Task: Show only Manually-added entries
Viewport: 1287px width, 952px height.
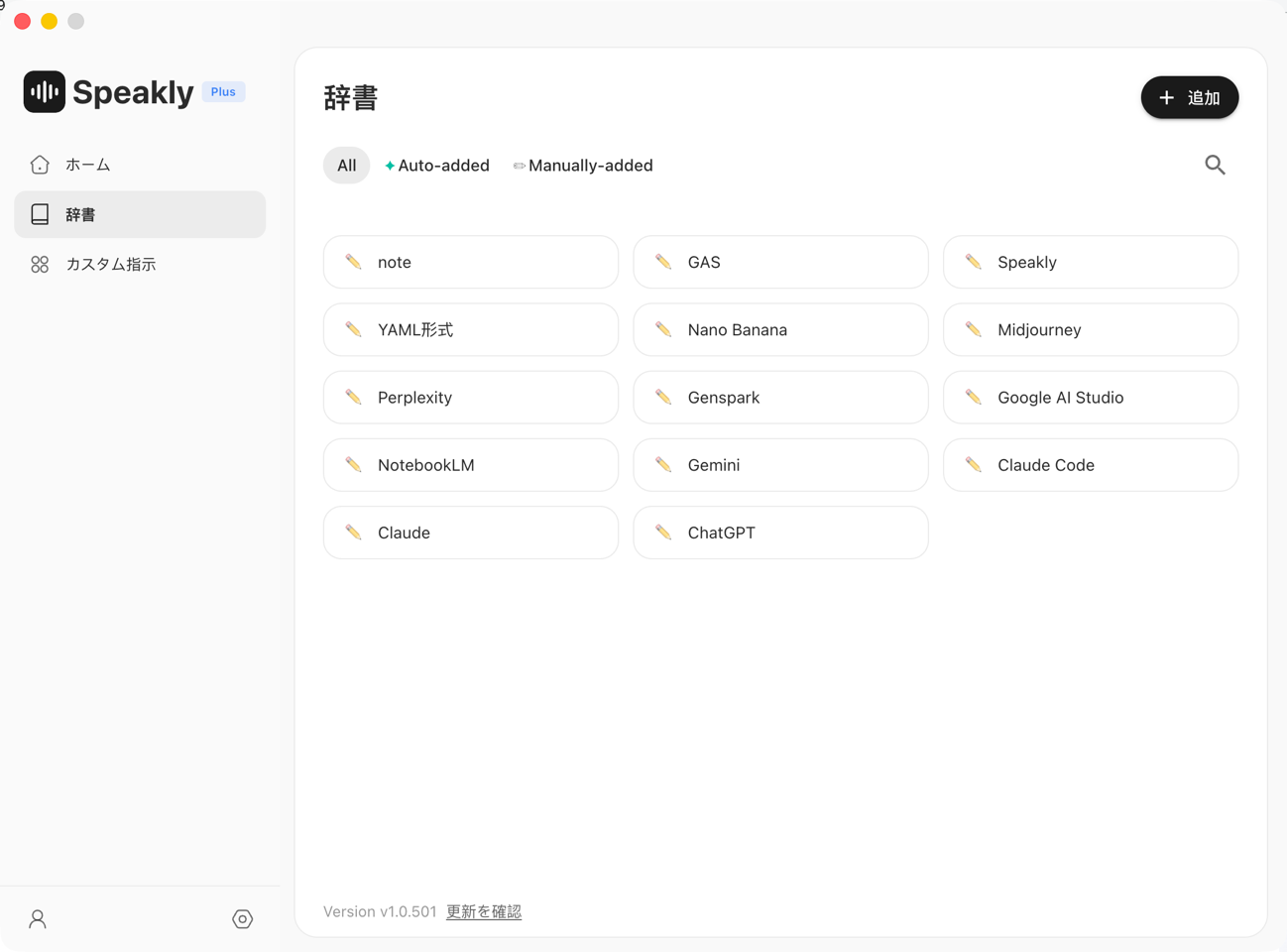Action: 583,166
